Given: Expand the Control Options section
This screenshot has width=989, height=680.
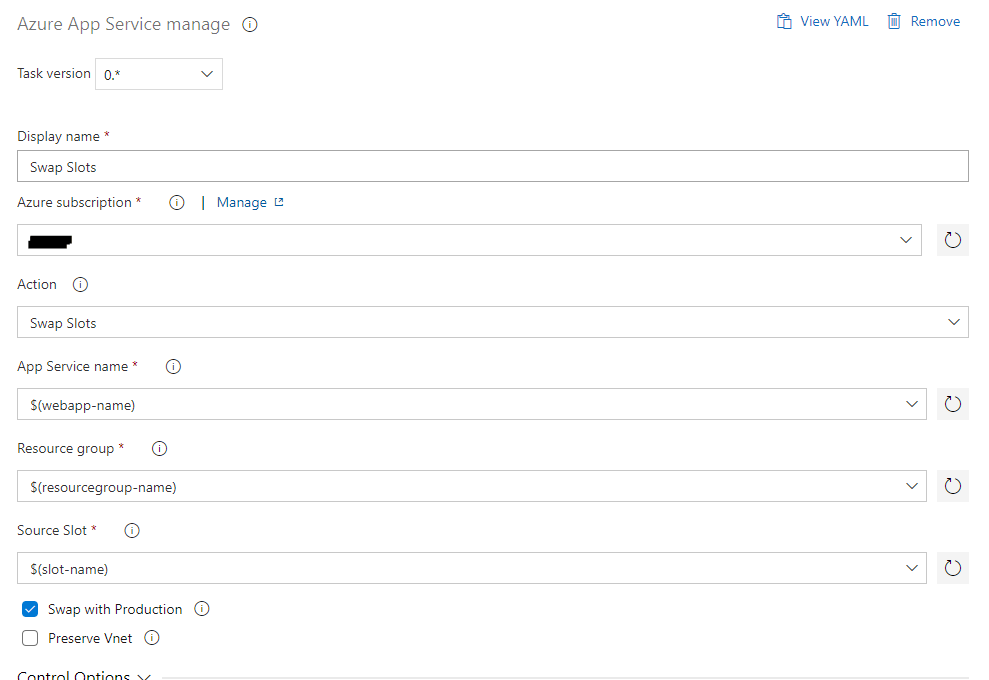Looking at the screenshot, I should (x=84, y=676).
